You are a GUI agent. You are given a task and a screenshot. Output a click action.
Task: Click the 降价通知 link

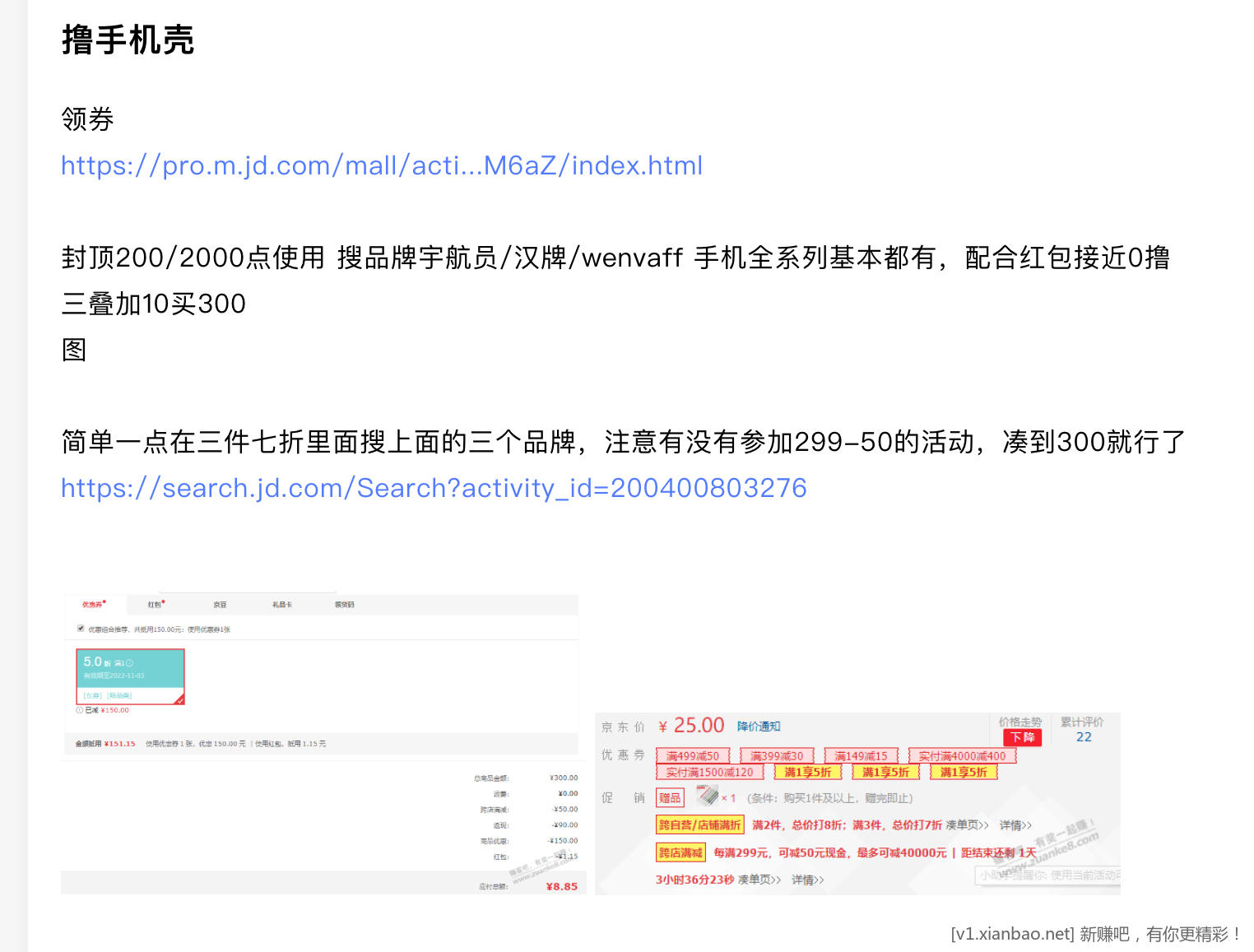coord(759,727)
